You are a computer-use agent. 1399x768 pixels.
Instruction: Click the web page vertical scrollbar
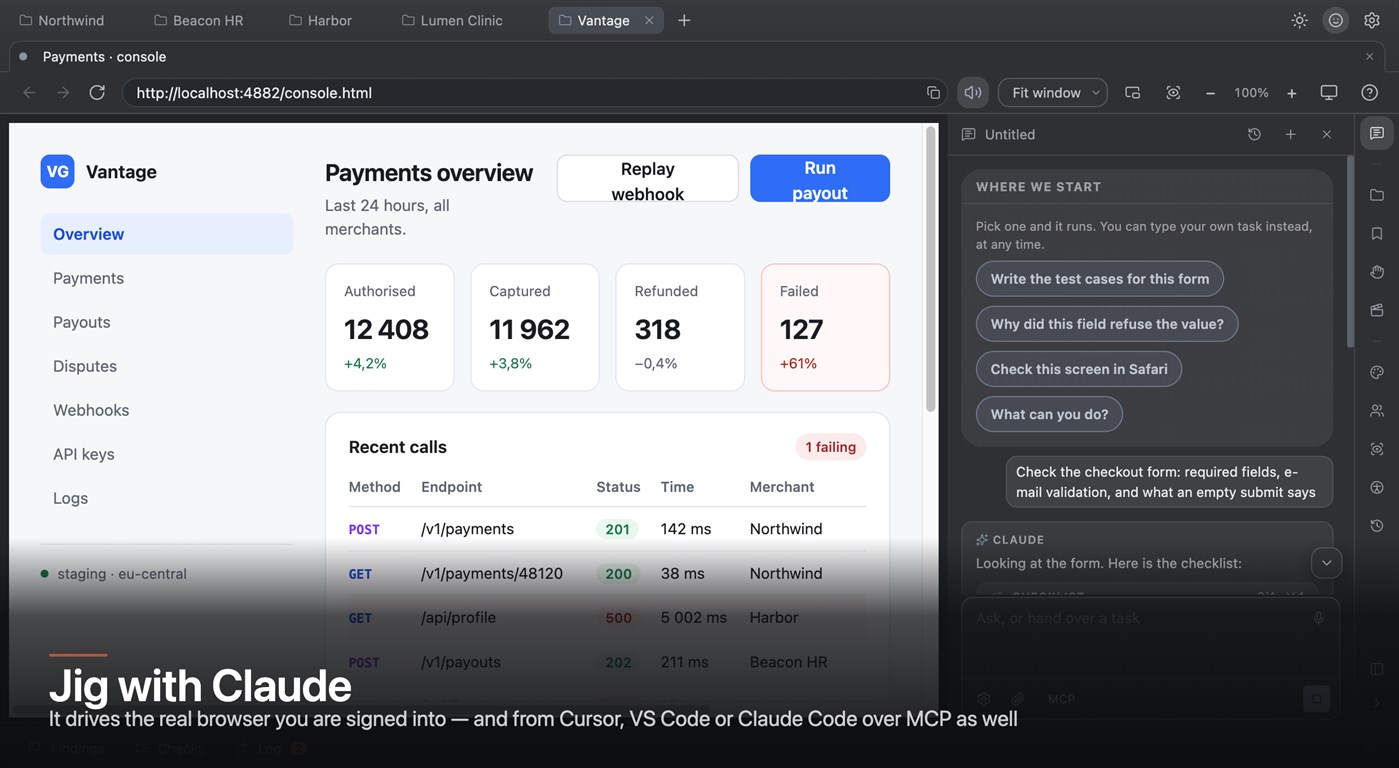[931, 270]
